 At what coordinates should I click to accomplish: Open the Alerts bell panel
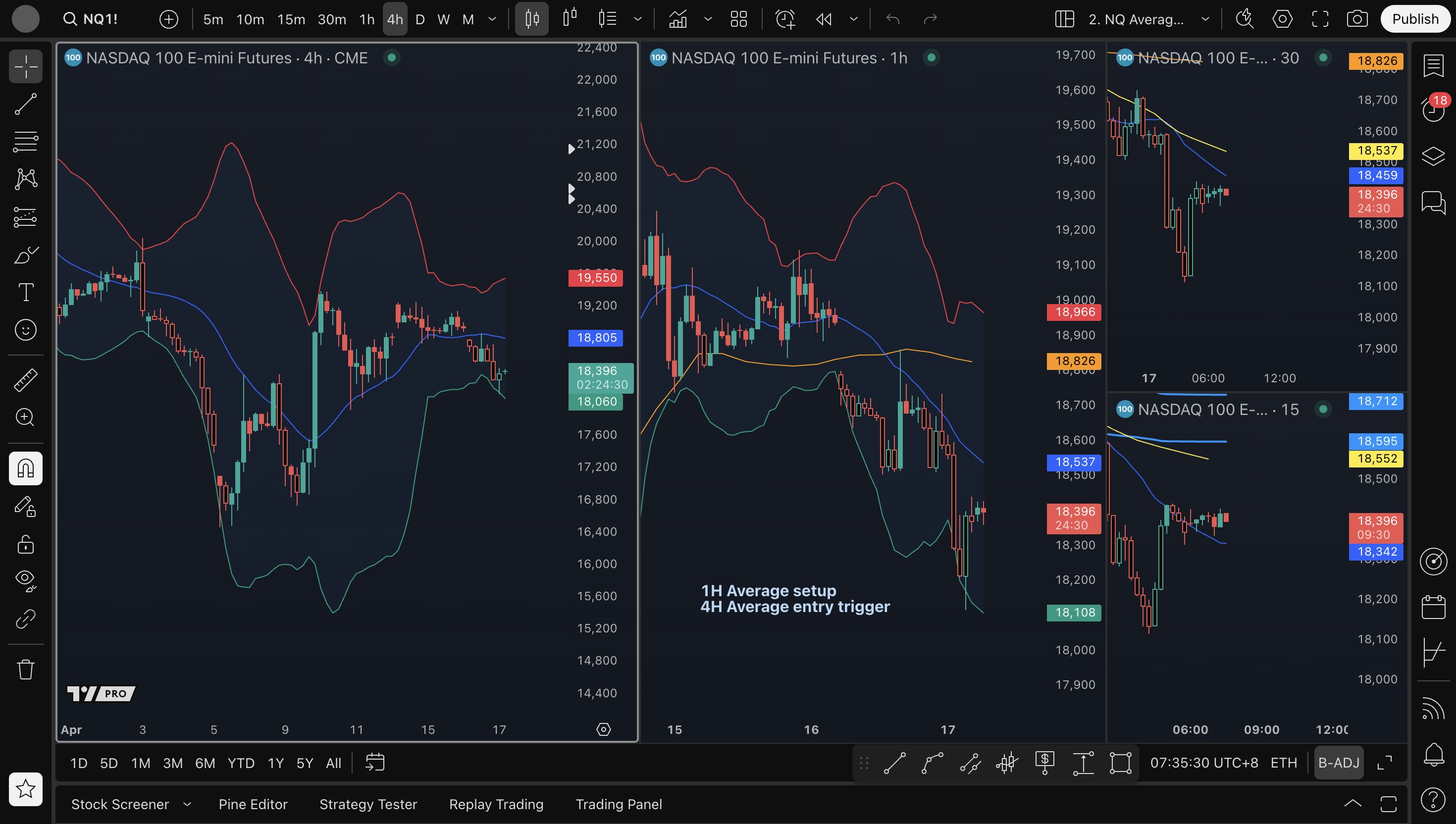1433,754
